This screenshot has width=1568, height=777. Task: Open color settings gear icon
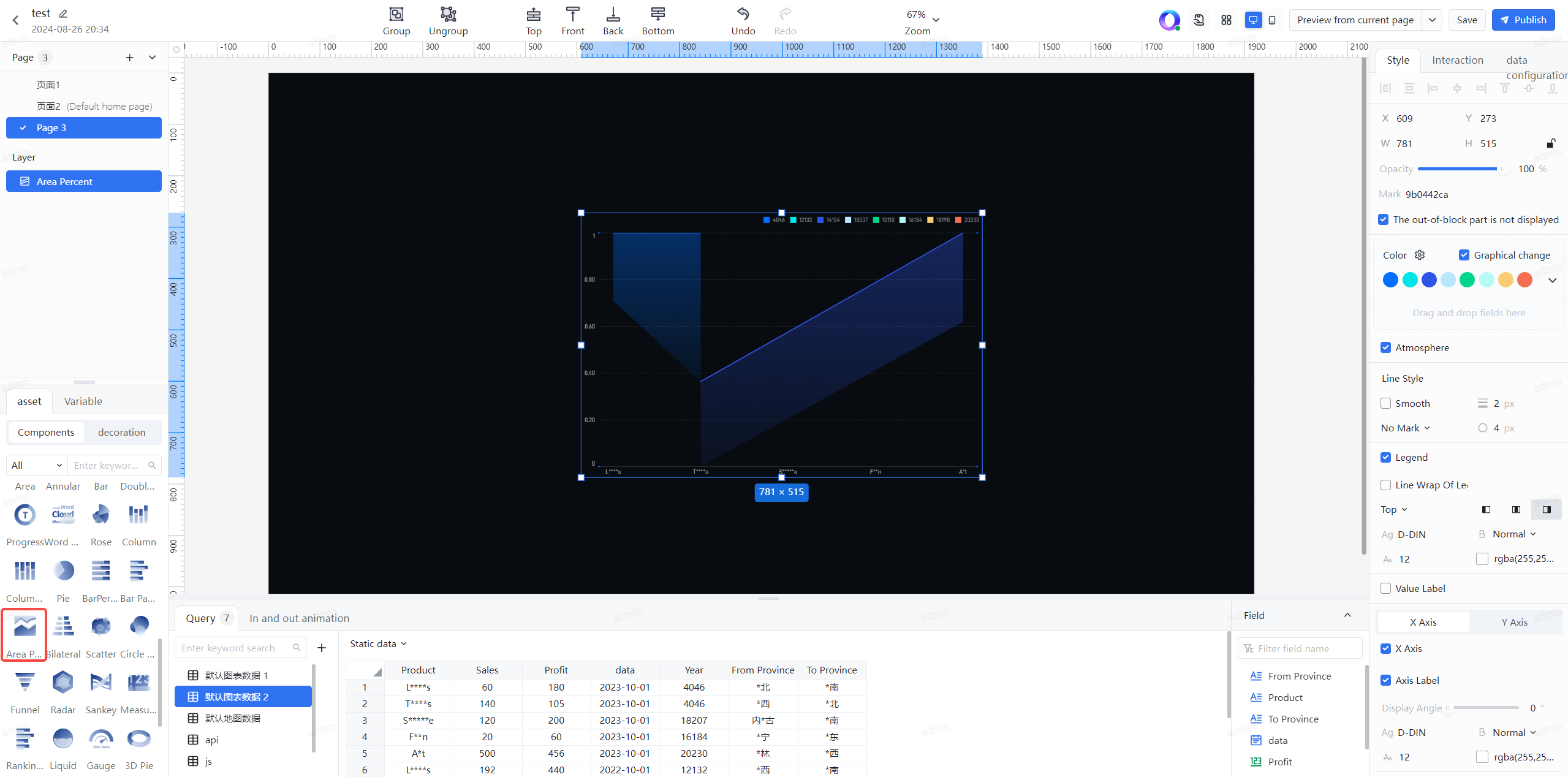click(x=1420, y=255)
